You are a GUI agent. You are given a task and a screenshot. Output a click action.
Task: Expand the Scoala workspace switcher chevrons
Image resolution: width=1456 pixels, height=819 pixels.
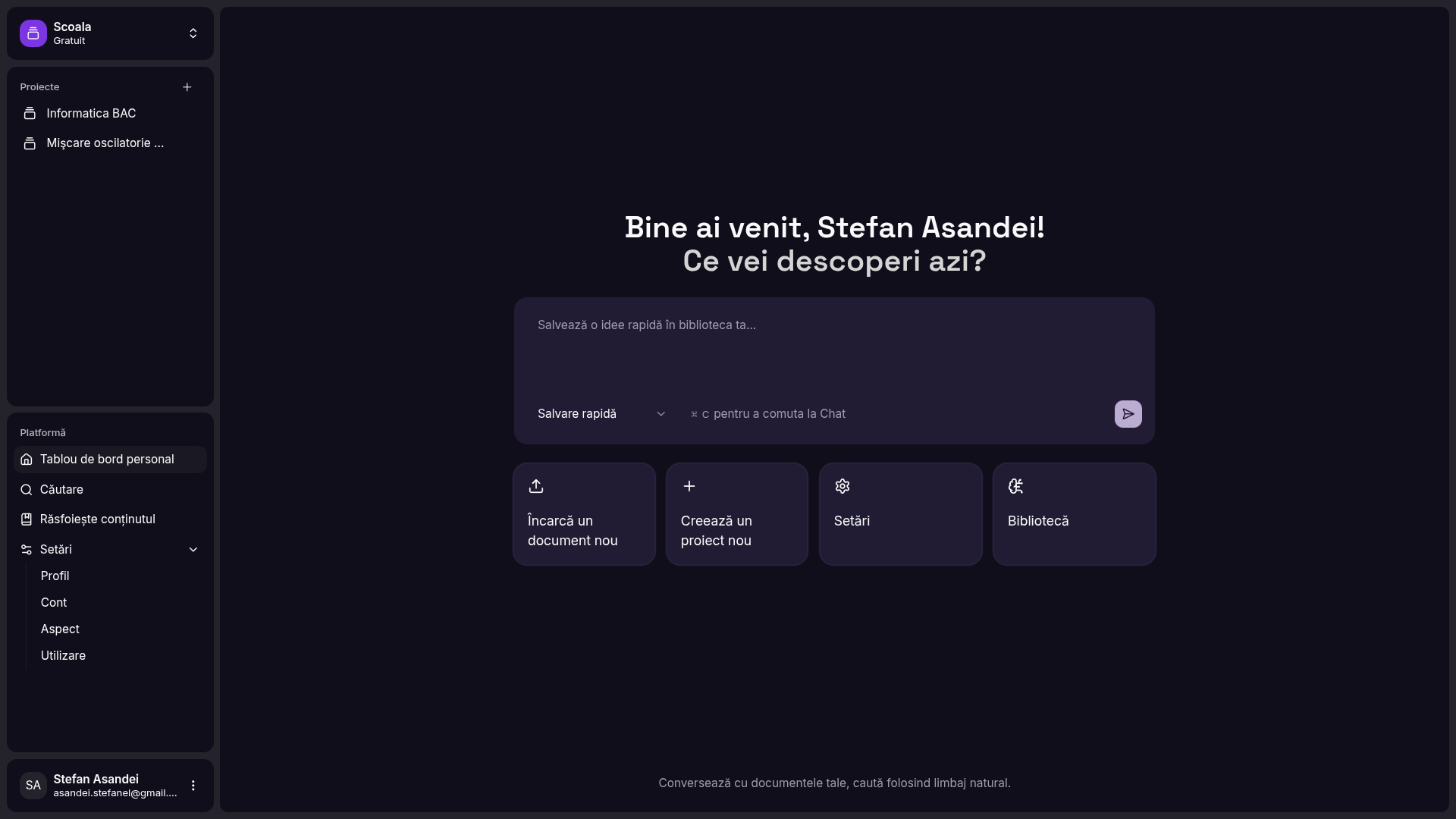193,33
